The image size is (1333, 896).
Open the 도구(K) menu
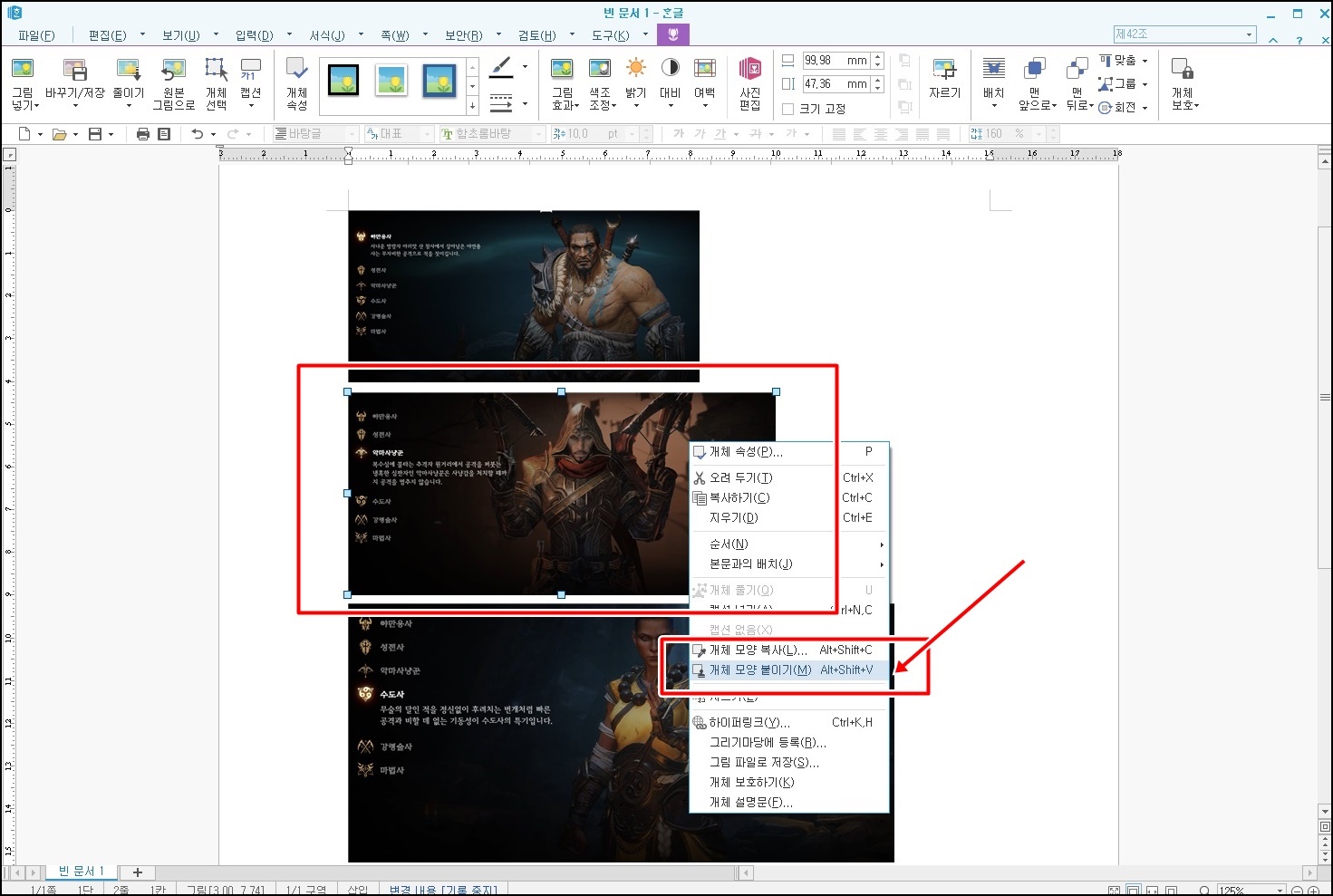pos(611,35)
